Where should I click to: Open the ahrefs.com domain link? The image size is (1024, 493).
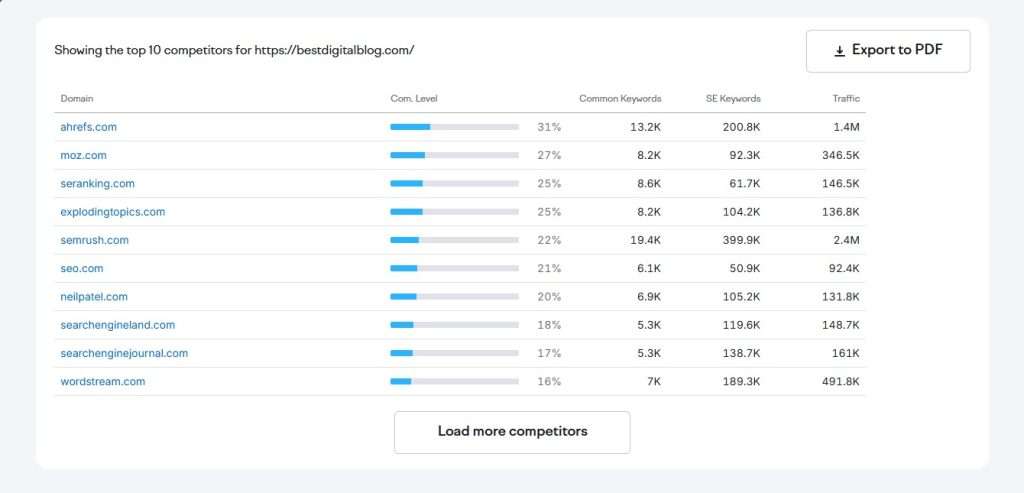click(x=89, y=127)
